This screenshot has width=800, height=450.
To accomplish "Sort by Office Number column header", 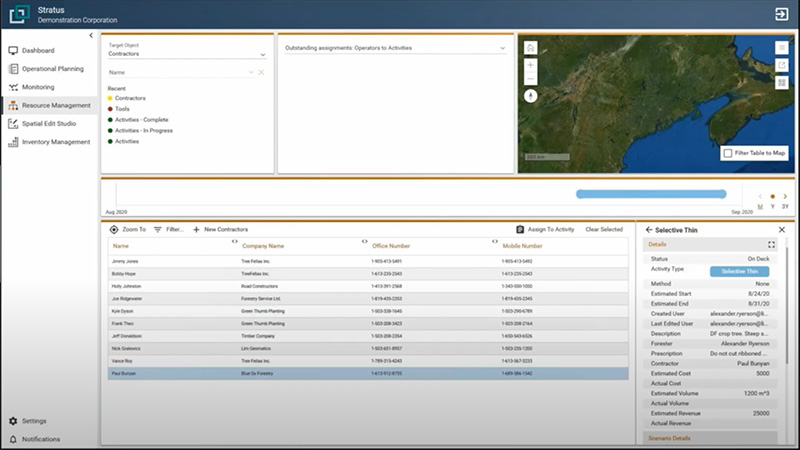I will [391, 246].
